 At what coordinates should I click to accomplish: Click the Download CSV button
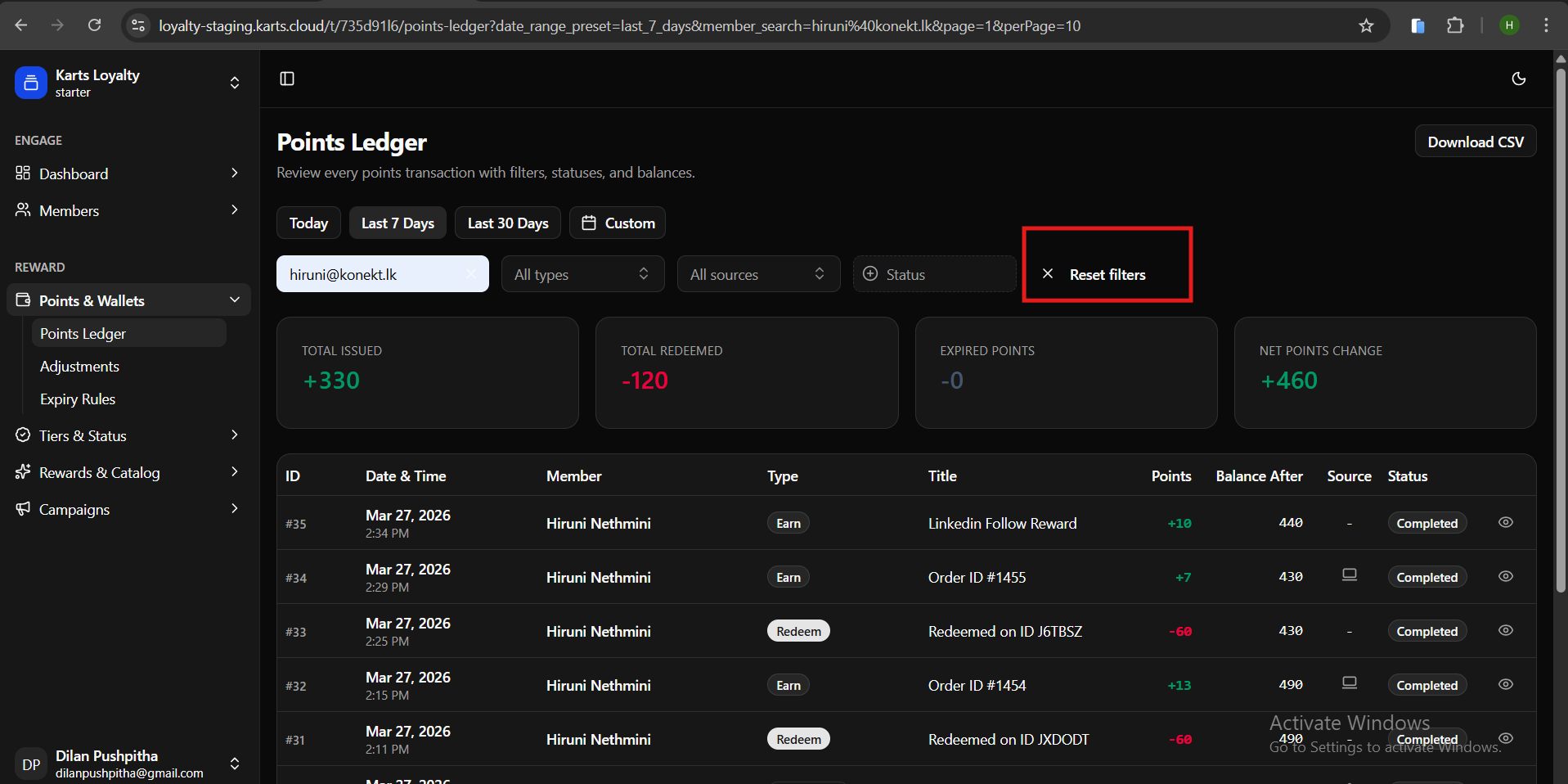tap(1475, 142)
